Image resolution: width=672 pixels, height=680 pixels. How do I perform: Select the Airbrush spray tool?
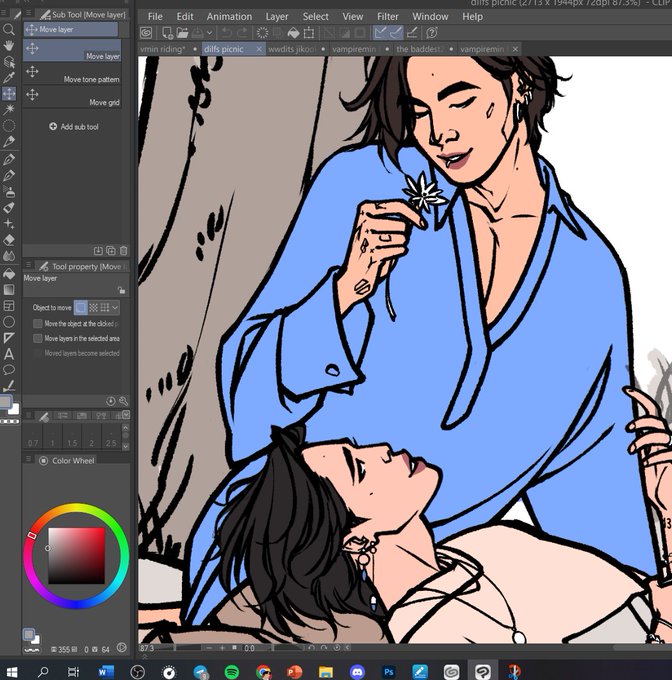(9, 191)
